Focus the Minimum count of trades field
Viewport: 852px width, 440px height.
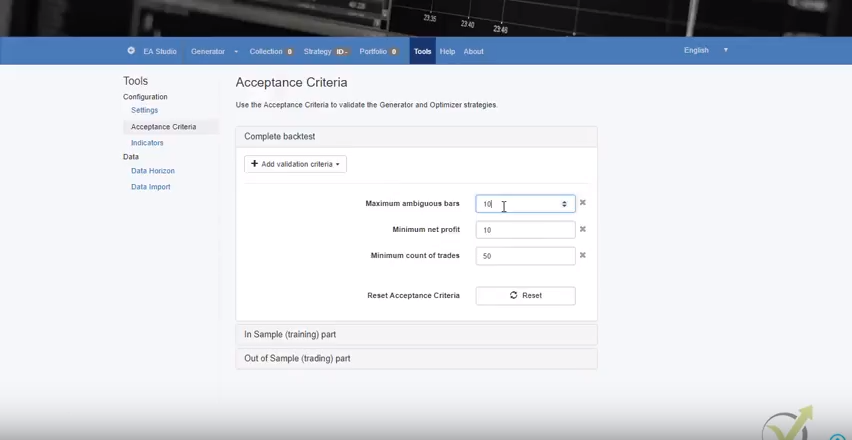click(x=525, y=256)
